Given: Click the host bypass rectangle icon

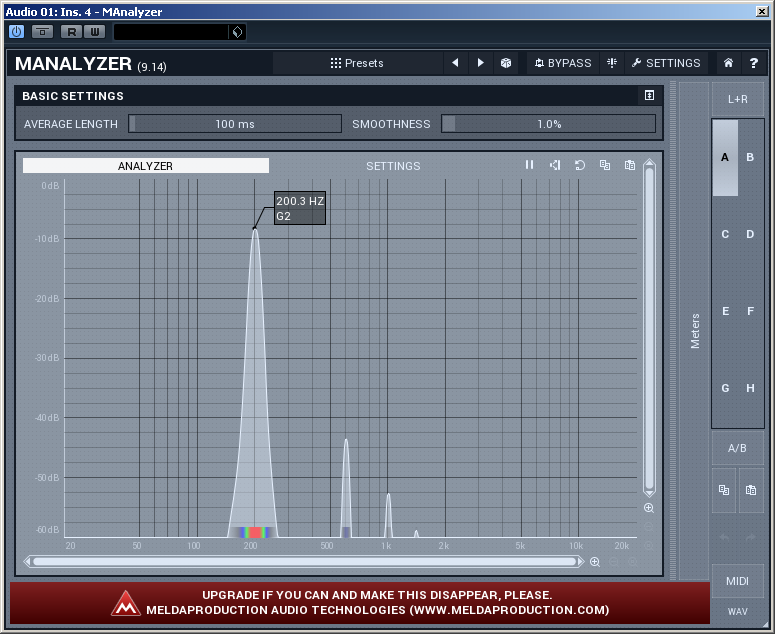Looking at the screenshot, I should click(x=43, y=32).
